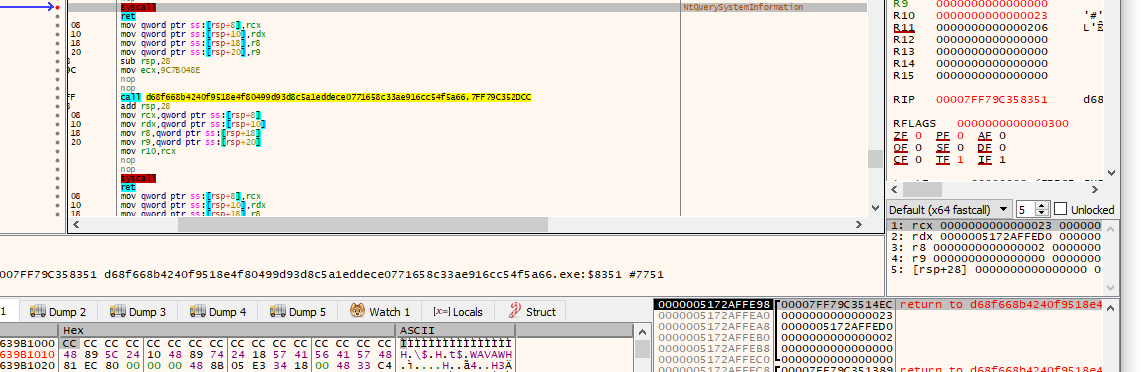The image size is (1141, 372).
Task: Click the info line address ending $8351 #7751
Action: (332, 274)
